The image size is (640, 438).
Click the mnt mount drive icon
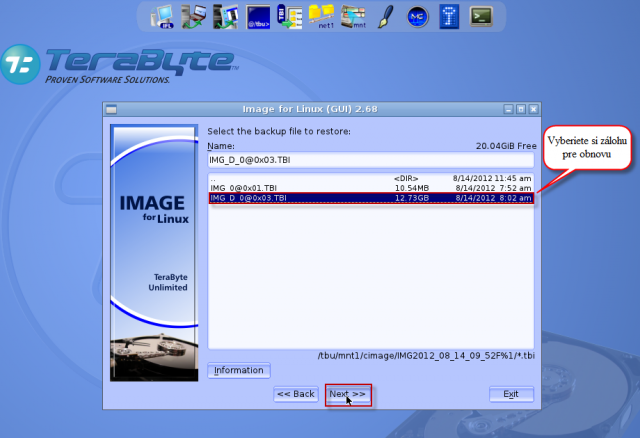pyautogui.click(x=353, y=17)
